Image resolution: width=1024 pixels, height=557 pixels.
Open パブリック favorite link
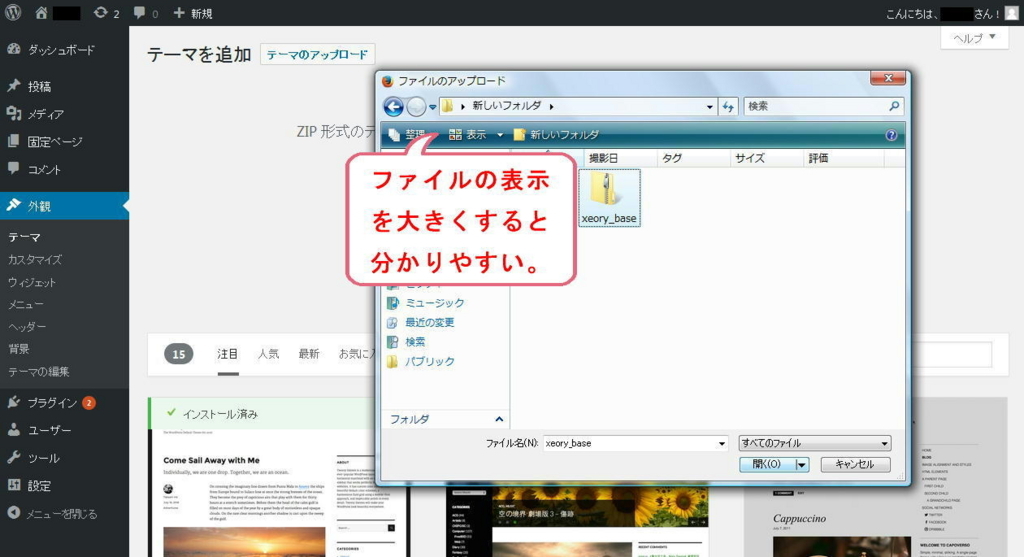(x=421, y=361)
